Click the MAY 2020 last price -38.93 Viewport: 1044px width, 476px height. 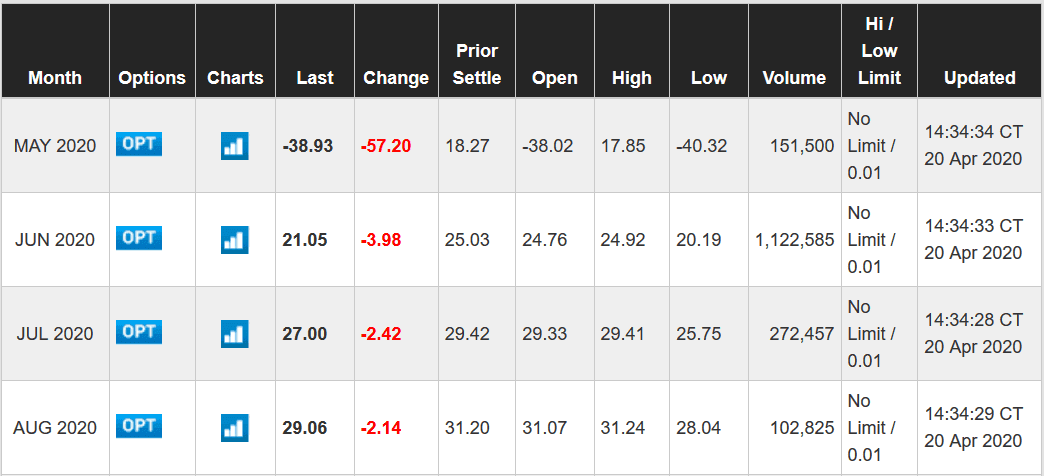pyautogui.click(x=307, y=146)
